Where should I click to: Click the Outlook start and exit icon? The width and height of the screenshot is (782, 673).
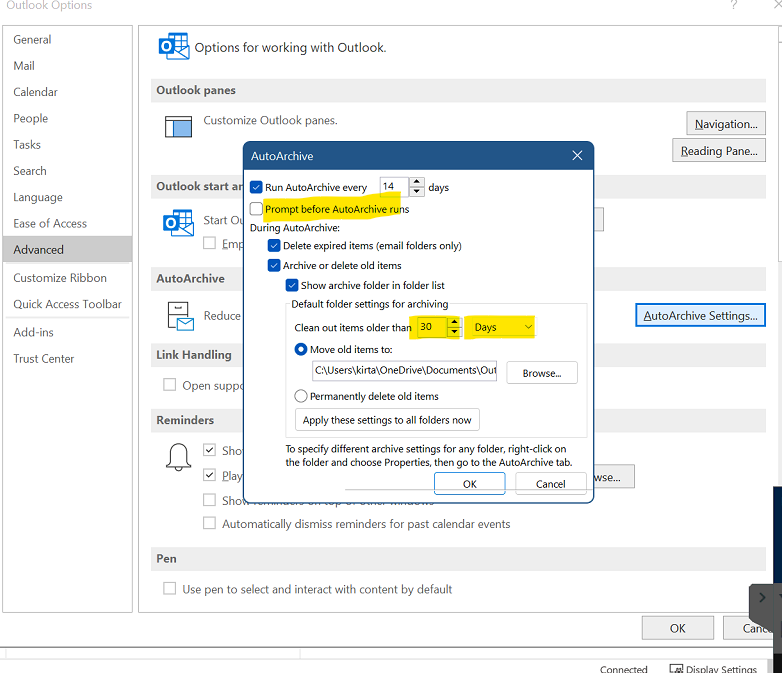tap(178, 223)
